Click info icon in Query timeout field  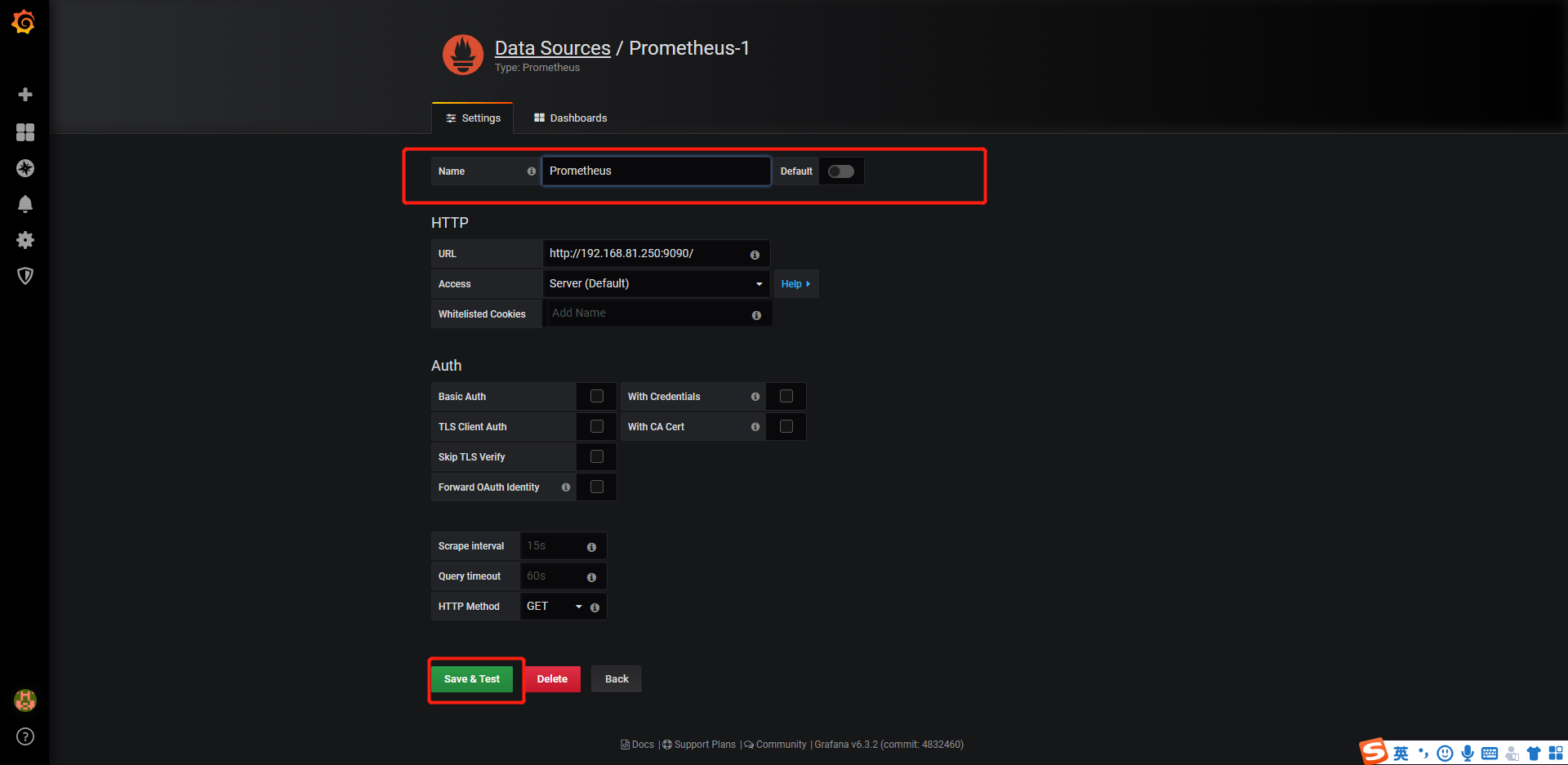click(x=591, y=577)
